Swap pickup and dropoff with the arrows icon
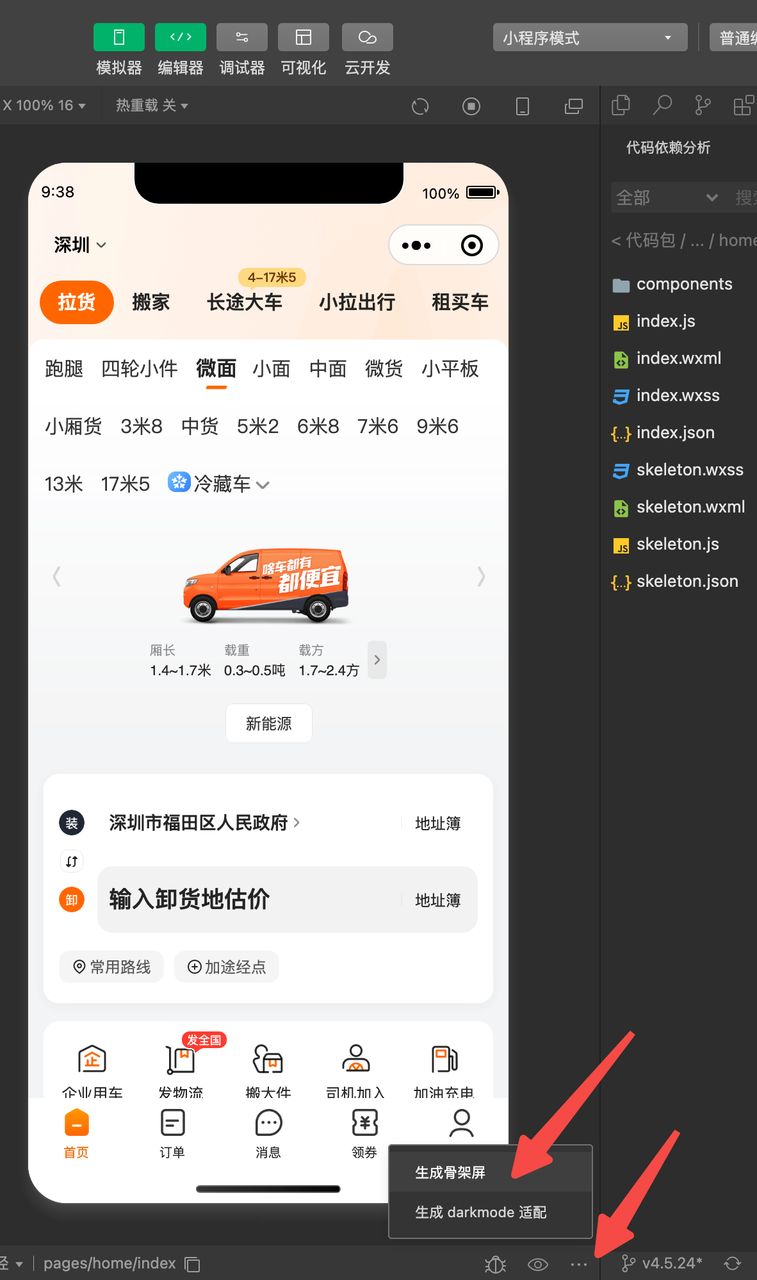 71,861
